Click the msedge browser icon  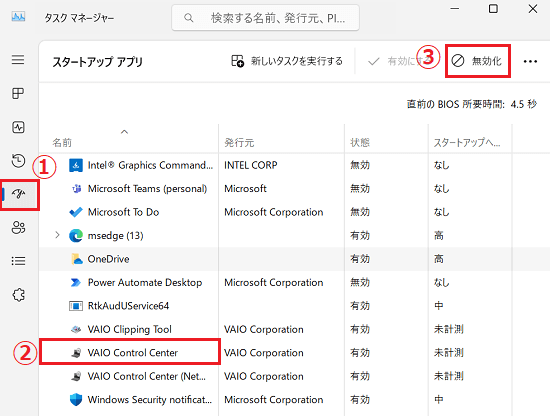pos(76,236)
